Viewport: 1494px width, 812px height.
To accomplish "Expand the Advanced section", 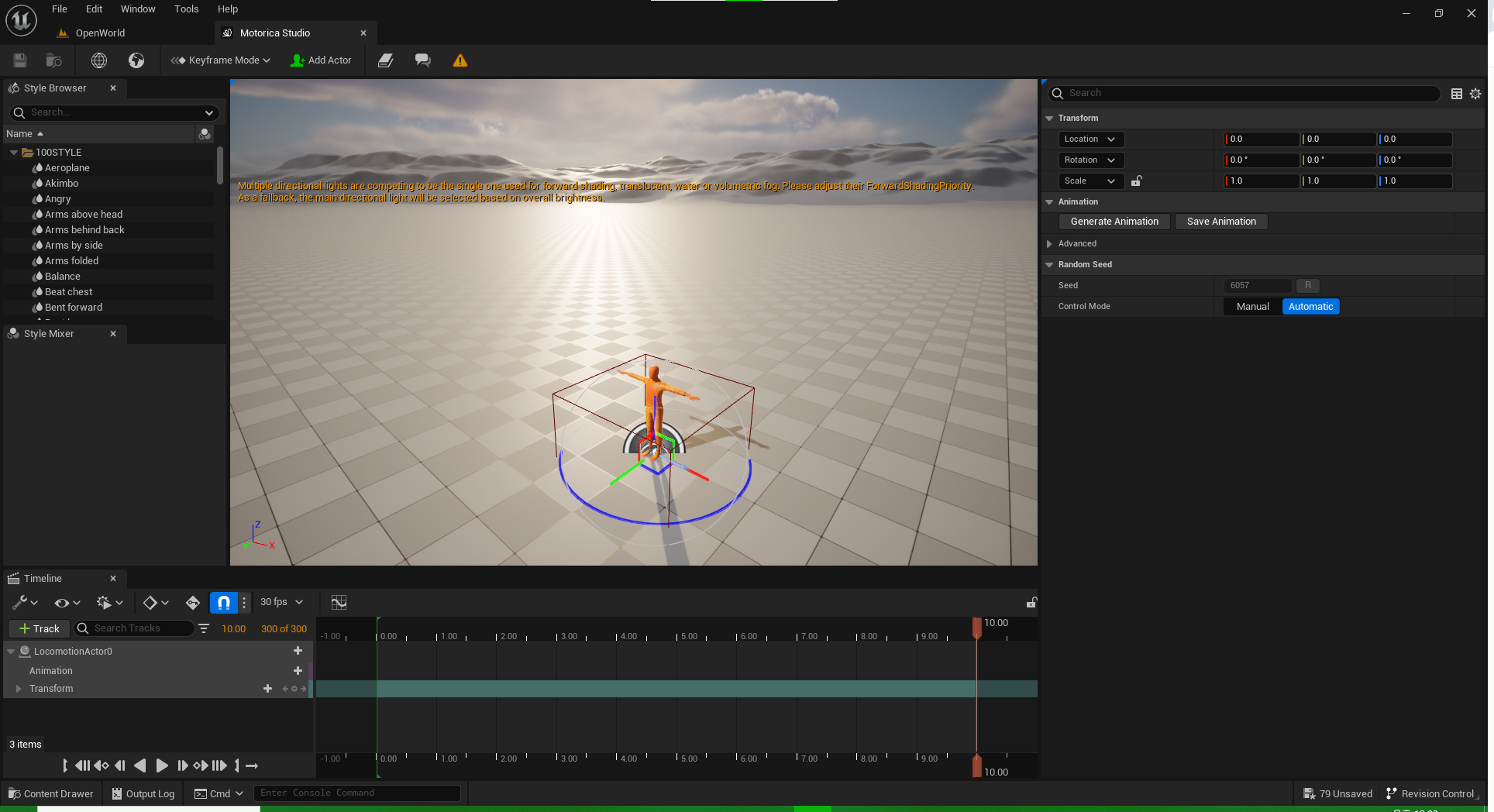I will 1050,244.
